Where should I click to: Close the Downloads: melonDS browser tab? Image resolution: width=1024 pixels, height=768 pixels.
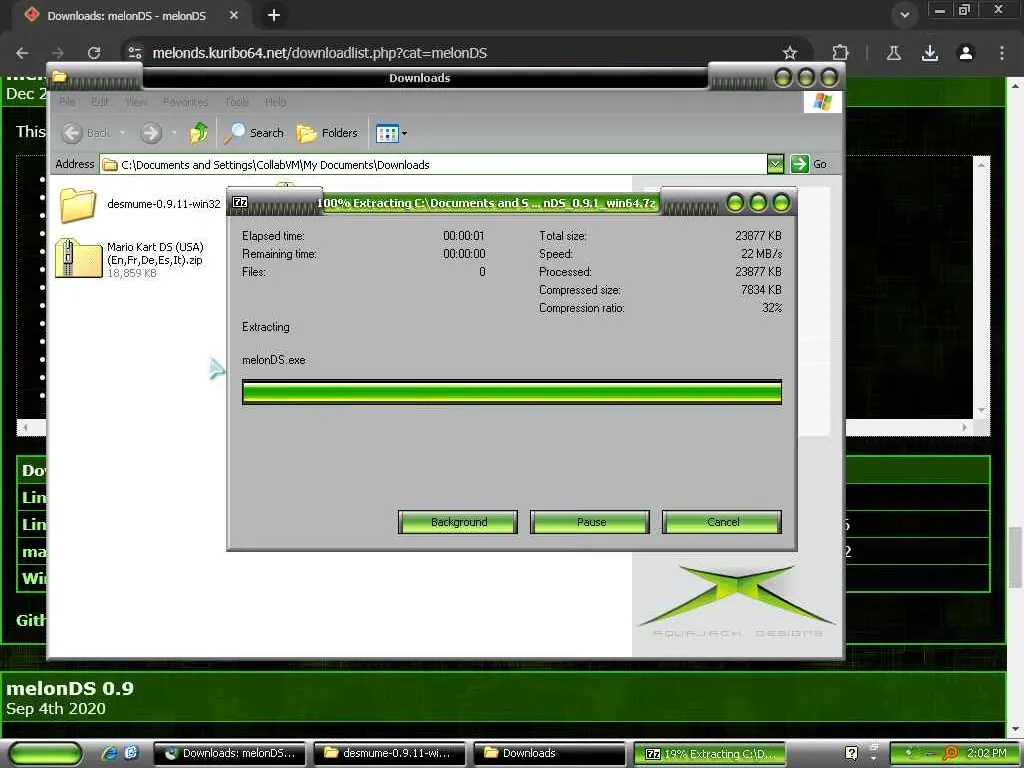coord(234,15)
